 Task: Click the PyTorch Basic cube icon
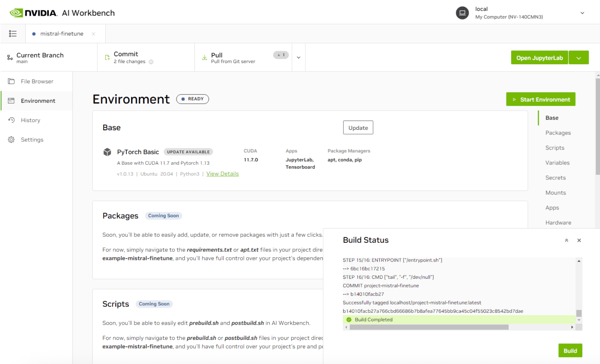(107, 152)
